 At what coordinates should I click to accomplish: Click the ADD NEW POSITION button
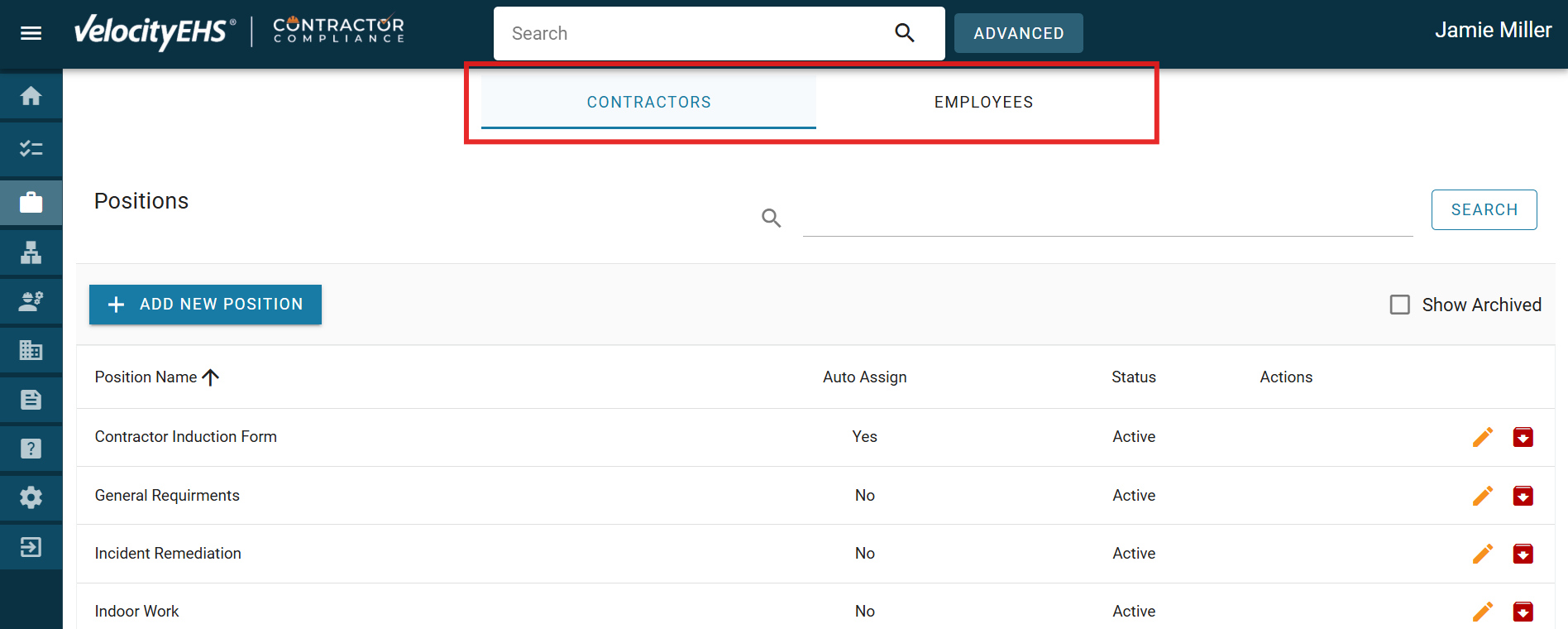(205, 304)
